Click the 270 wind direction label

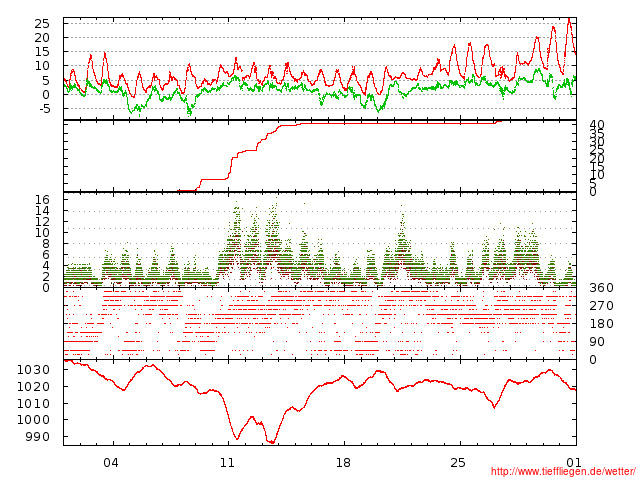pyautogui.click(x=601, y=306)
